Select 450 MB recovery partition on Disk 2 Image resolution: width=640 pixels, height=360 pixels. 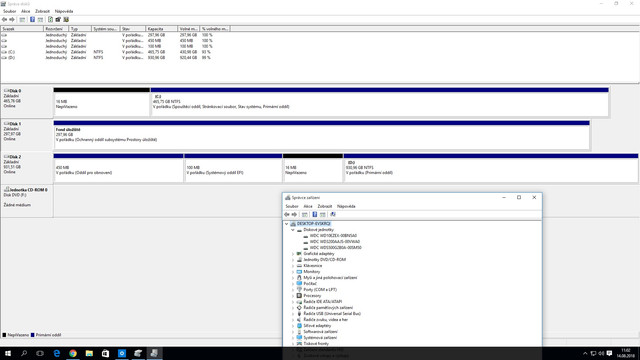[118, 168]
